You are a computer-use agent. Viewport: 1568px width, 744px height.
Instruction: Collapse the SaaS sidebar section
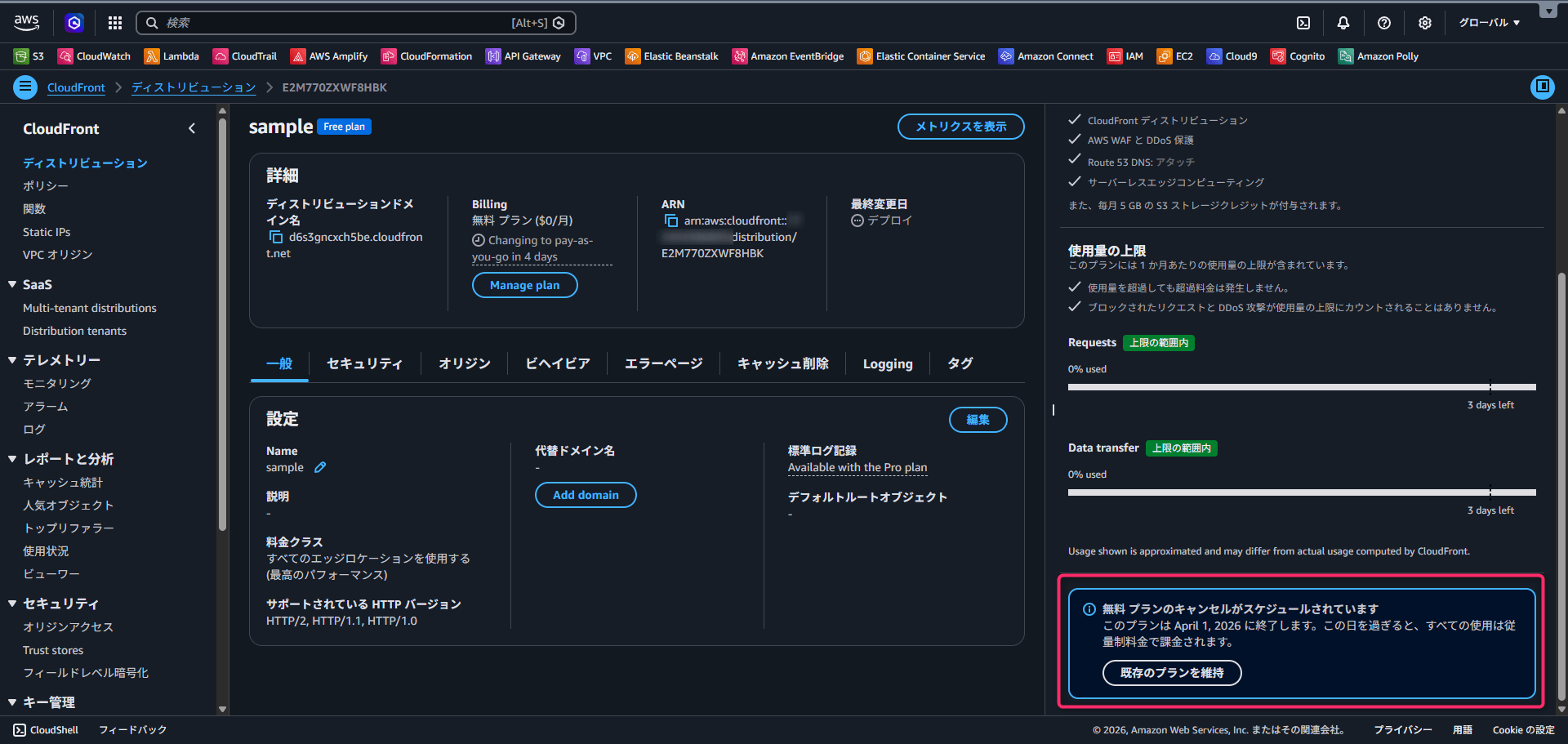pos(12,284)
